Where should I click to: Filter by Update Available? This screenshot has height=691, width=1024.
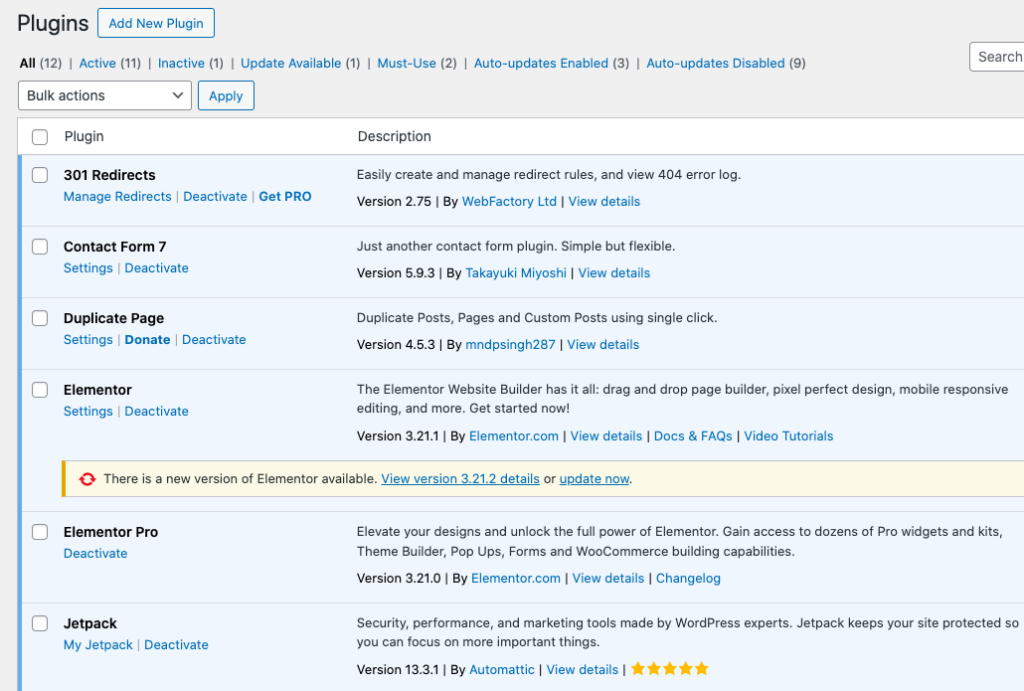(x=291, y=63)
